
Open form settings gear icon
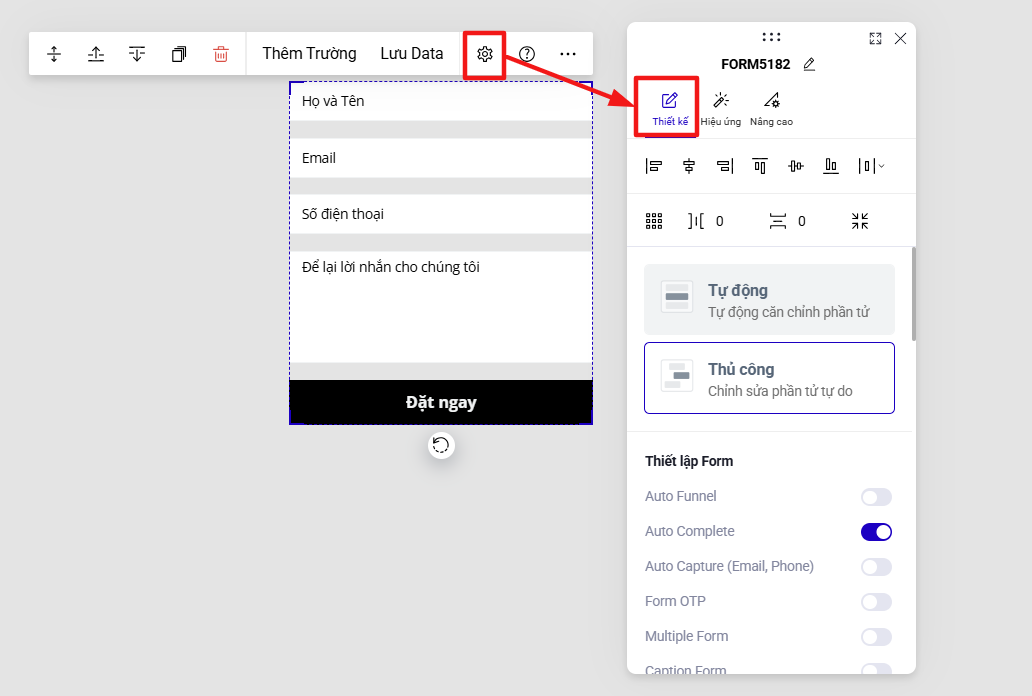tap(484, 54)
